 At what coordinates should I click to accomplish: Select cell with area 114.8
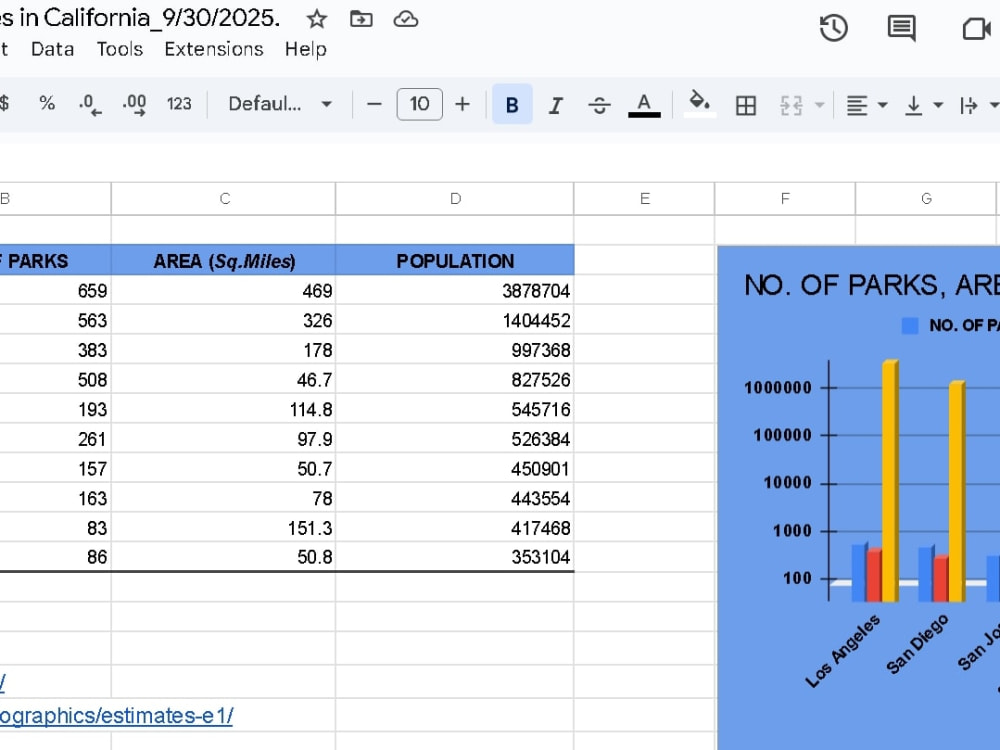(224, 409)
